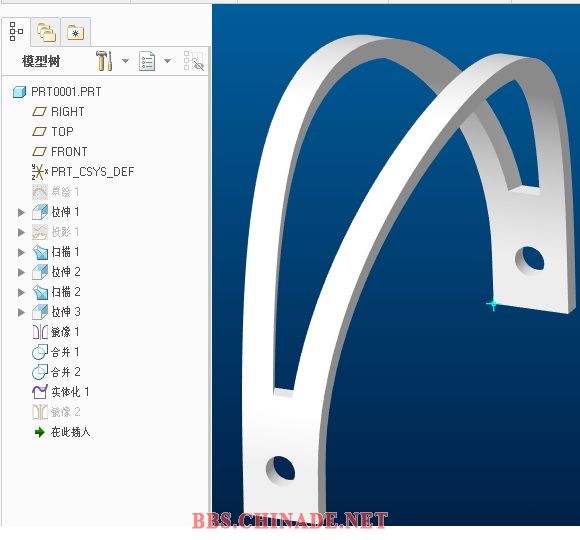This screenshot has width=580, height=540.
Task: Open the Favorites folder tab
Action: point(75,33)
